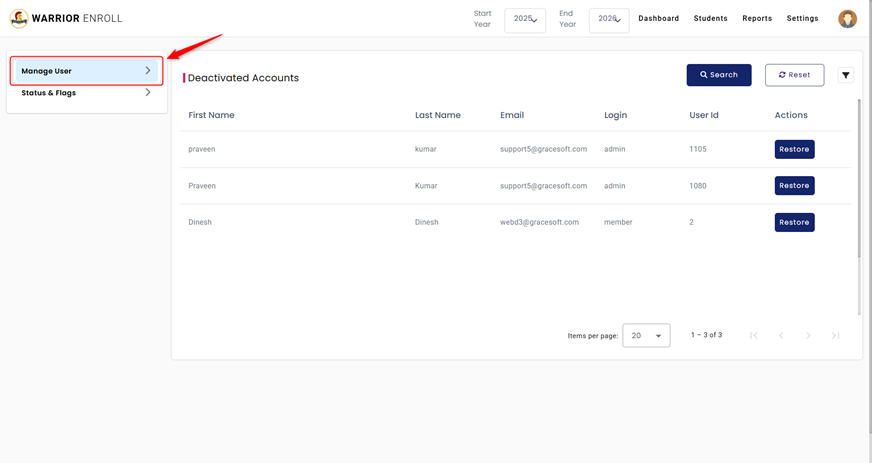Open the Students menu
This screenshot has height=463, width=872.
click(x=710, y=18)
